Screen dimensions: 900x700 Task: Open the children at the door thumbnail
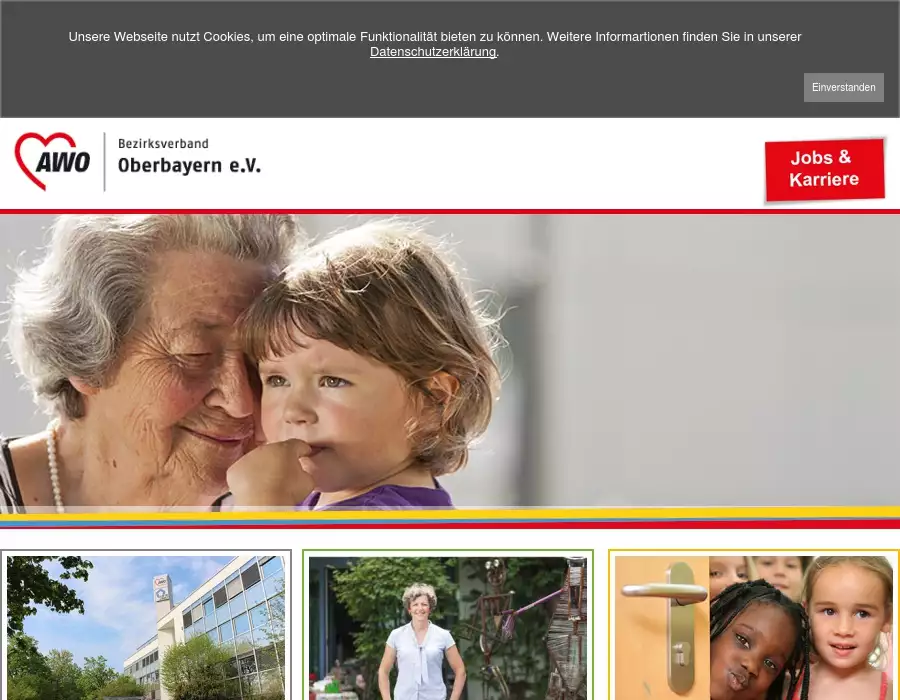pos(754,625)
